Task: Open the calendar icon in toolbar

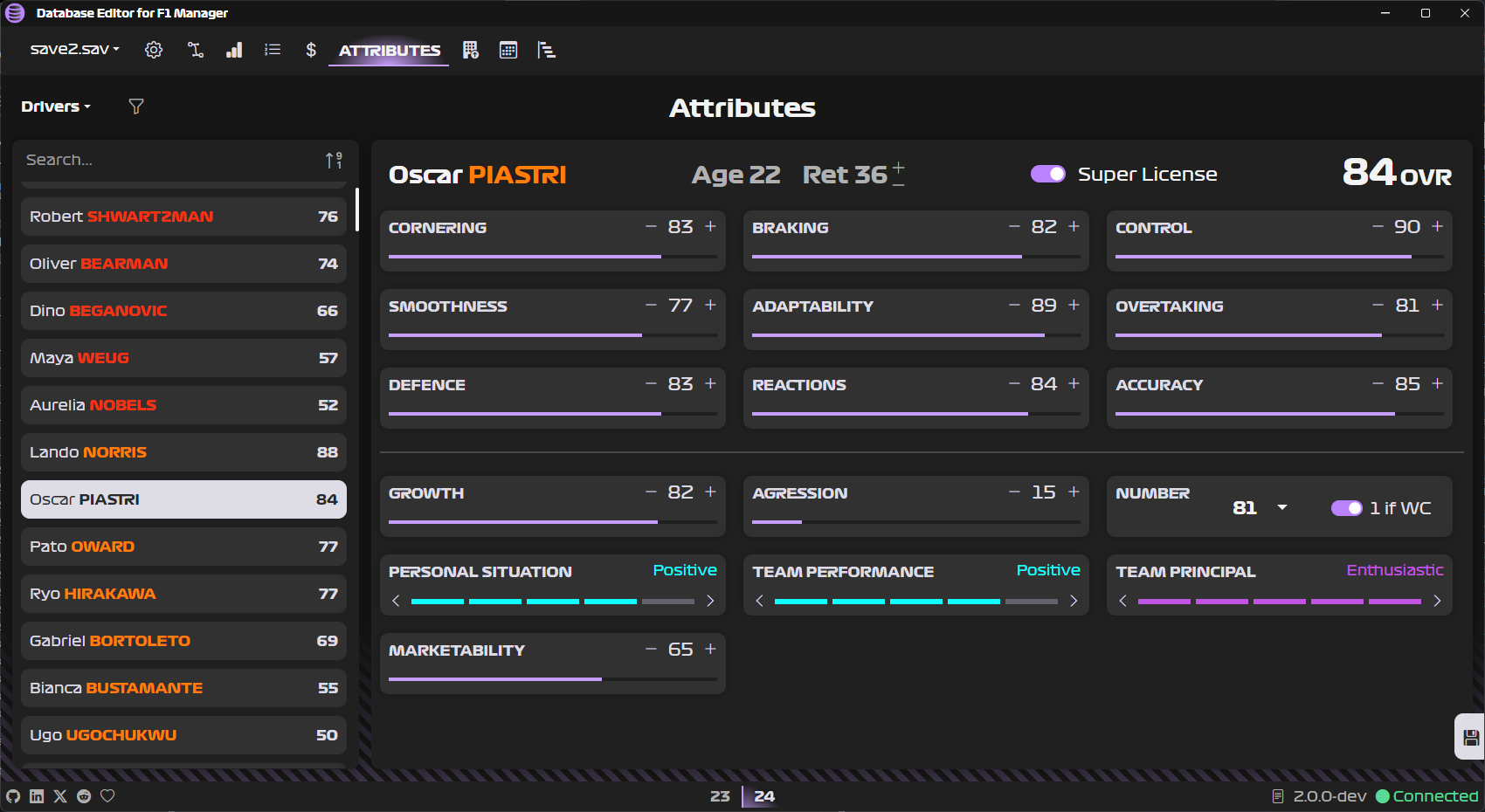Action: (508, 50)
